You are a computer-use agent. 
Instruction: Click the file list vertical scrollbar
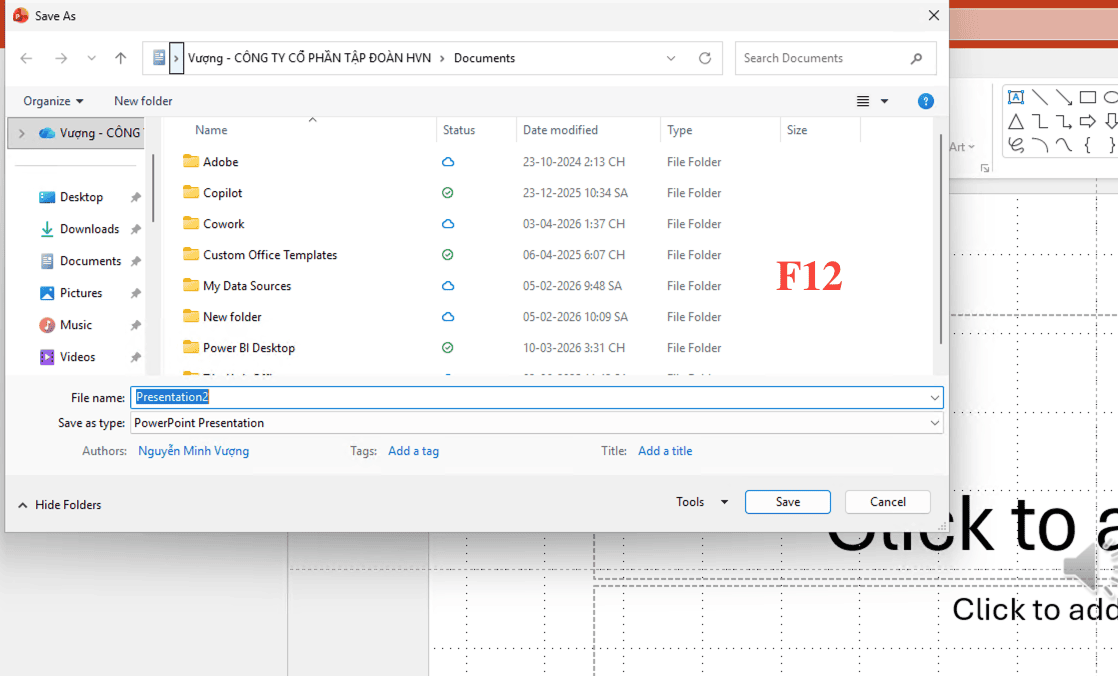point(940,239)
